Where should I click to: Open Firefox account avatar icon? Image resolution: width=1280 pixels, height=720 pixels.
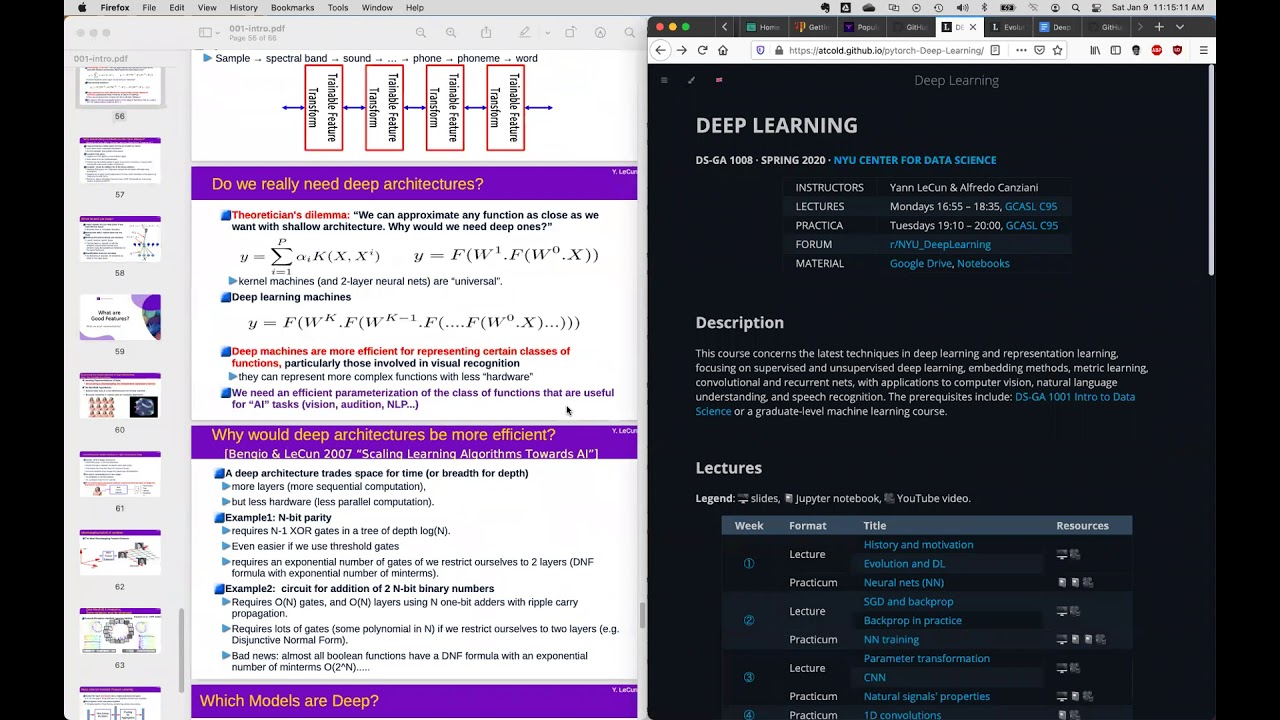1136,50
